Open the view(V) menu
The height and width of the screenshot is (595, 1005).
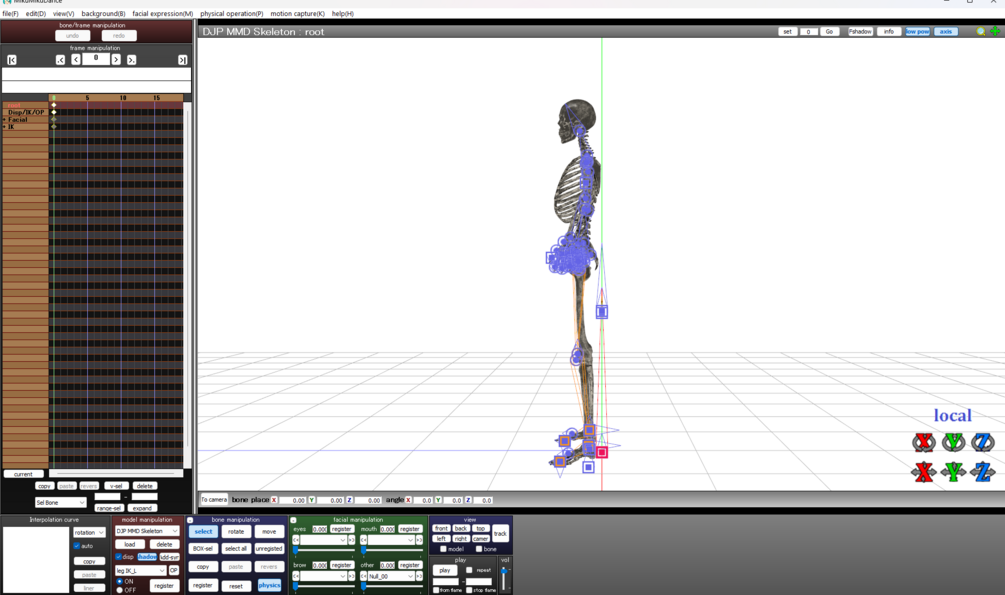63,13
